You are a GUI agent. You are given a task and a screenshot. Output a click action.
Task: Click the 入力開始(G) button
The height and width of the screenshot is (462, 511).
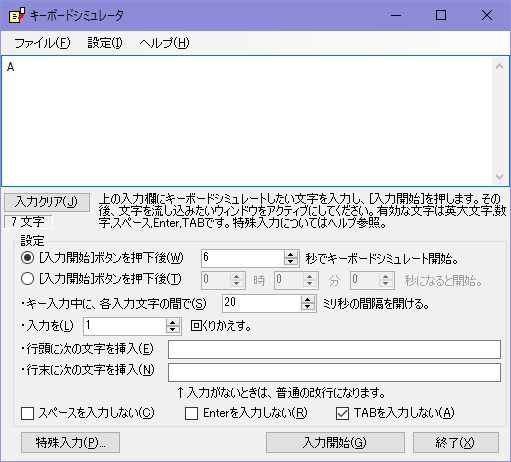335,442
